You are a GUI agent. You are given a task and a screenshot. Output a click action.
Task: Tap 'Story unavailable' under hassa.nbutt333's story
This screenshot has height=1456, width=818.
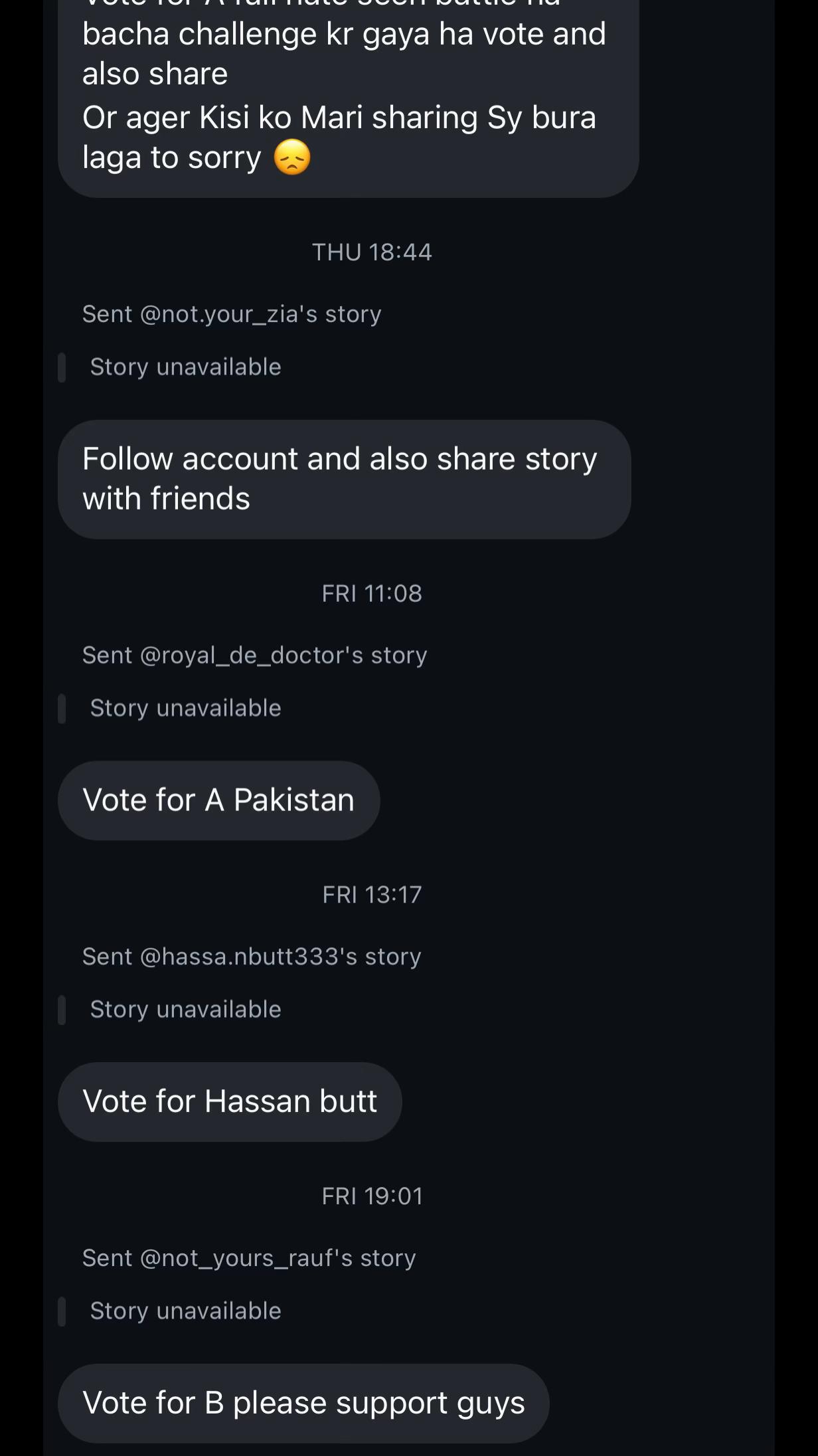[x=186, y=1010]
